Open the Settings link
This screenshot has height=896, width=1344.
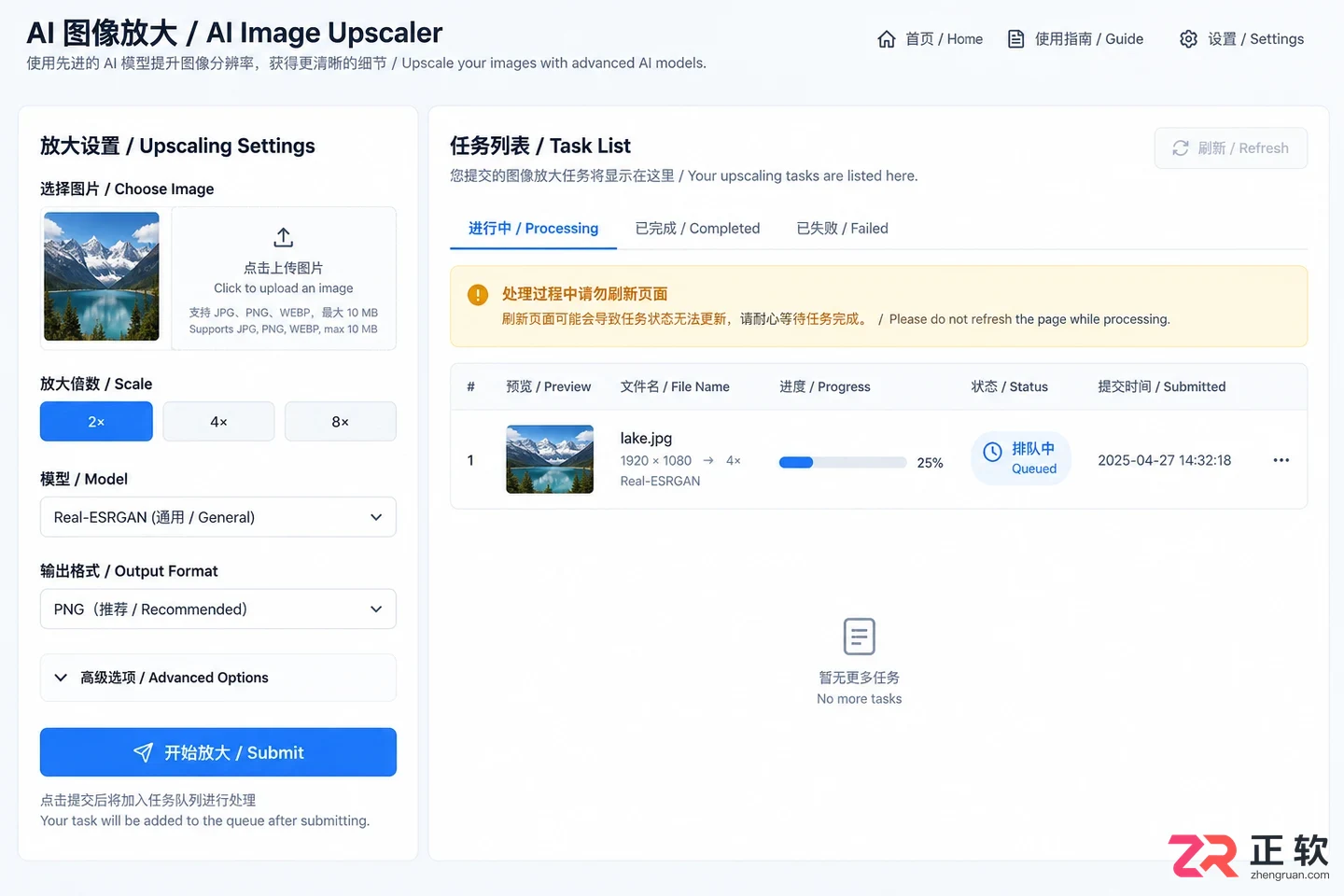point(1242,39)
